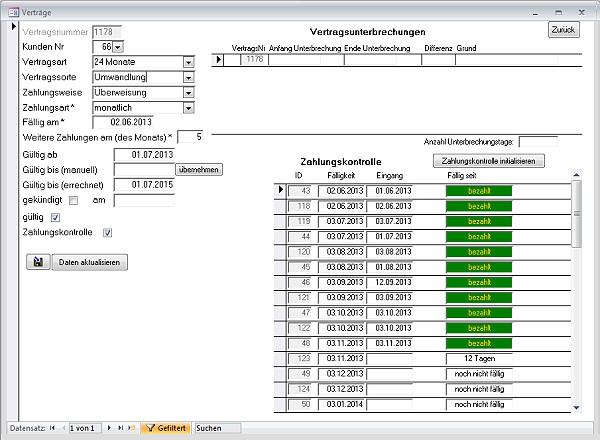The image size is (600, 440).
Task: Toggle the Gefiltert filter indicator
Action: pos(166,428)
